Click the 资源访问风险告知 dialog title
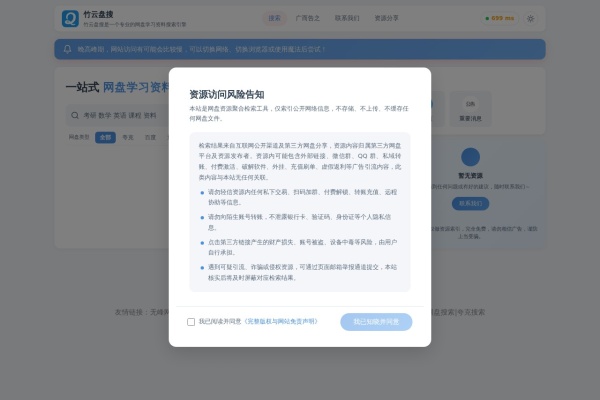 pos(227,95)
